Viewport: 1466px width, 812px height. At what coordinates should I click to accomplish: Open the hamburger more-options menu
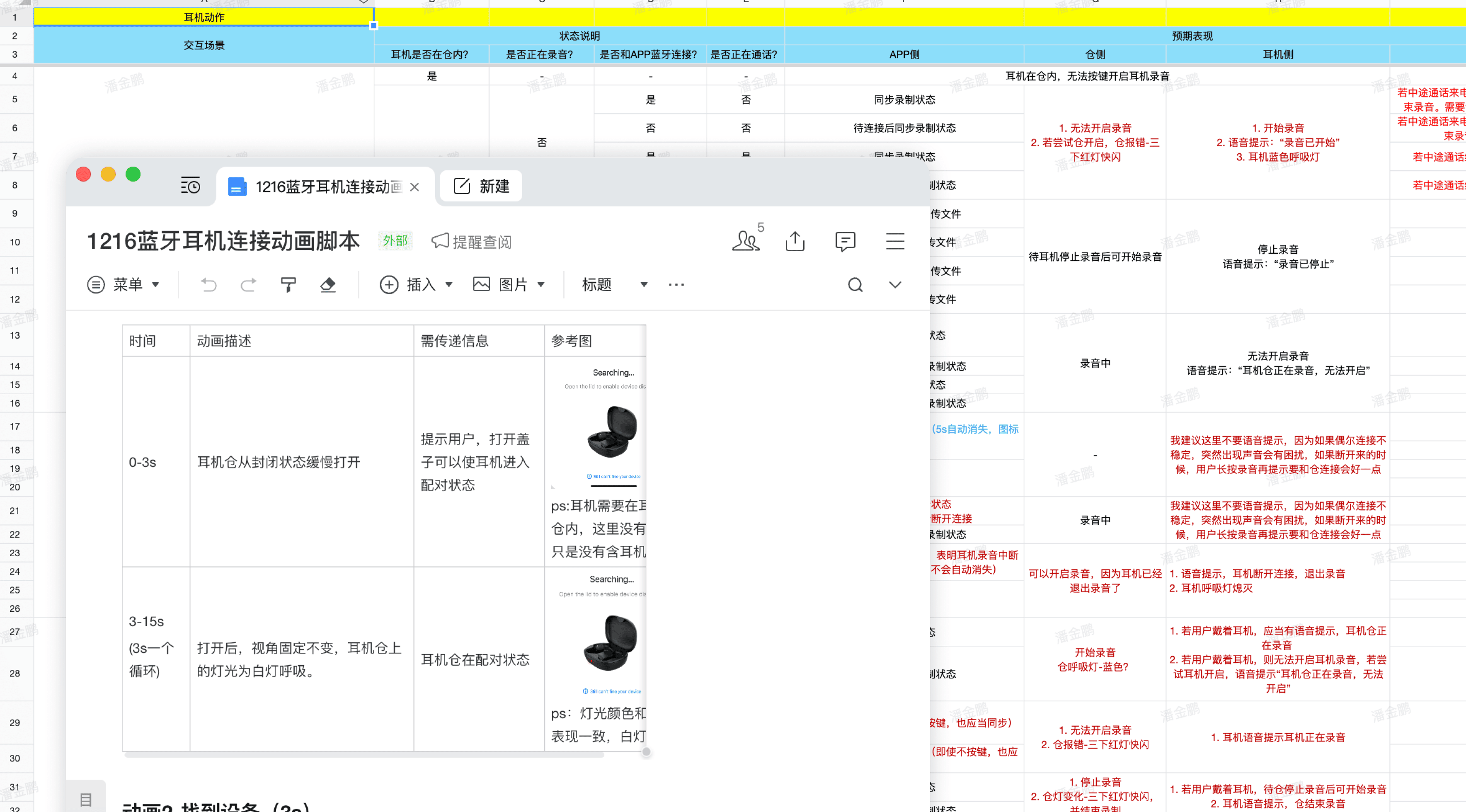point(894,241)
